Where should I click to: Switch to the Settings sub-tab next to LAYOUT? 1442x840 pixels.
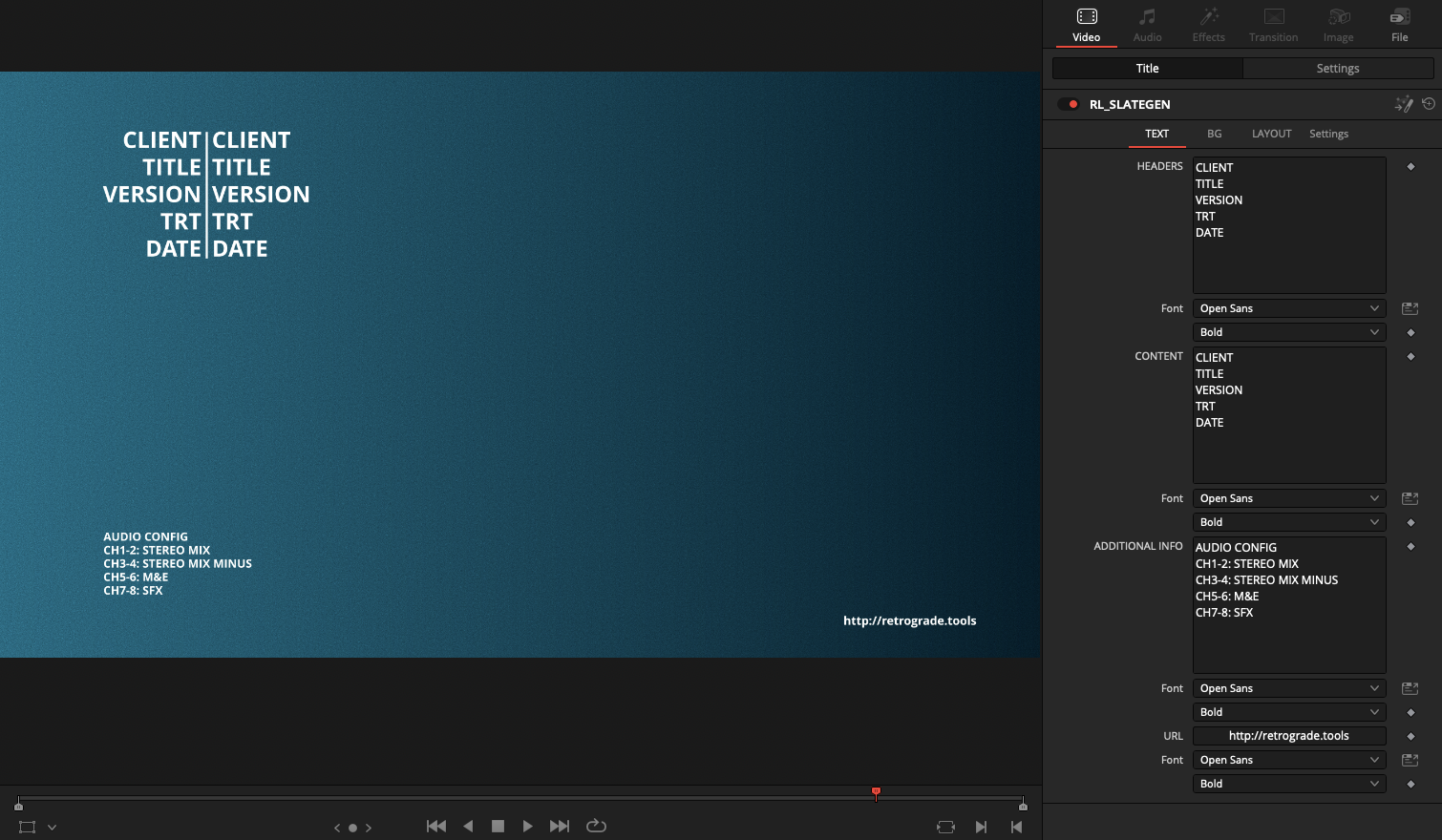pyautogui.click(x=1328, y=134)
